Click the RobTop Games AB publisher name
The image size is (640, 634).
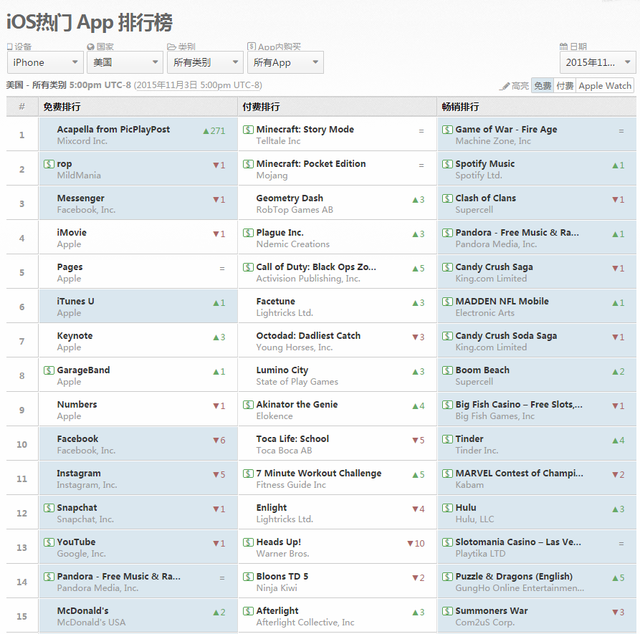tap(294, 210)
